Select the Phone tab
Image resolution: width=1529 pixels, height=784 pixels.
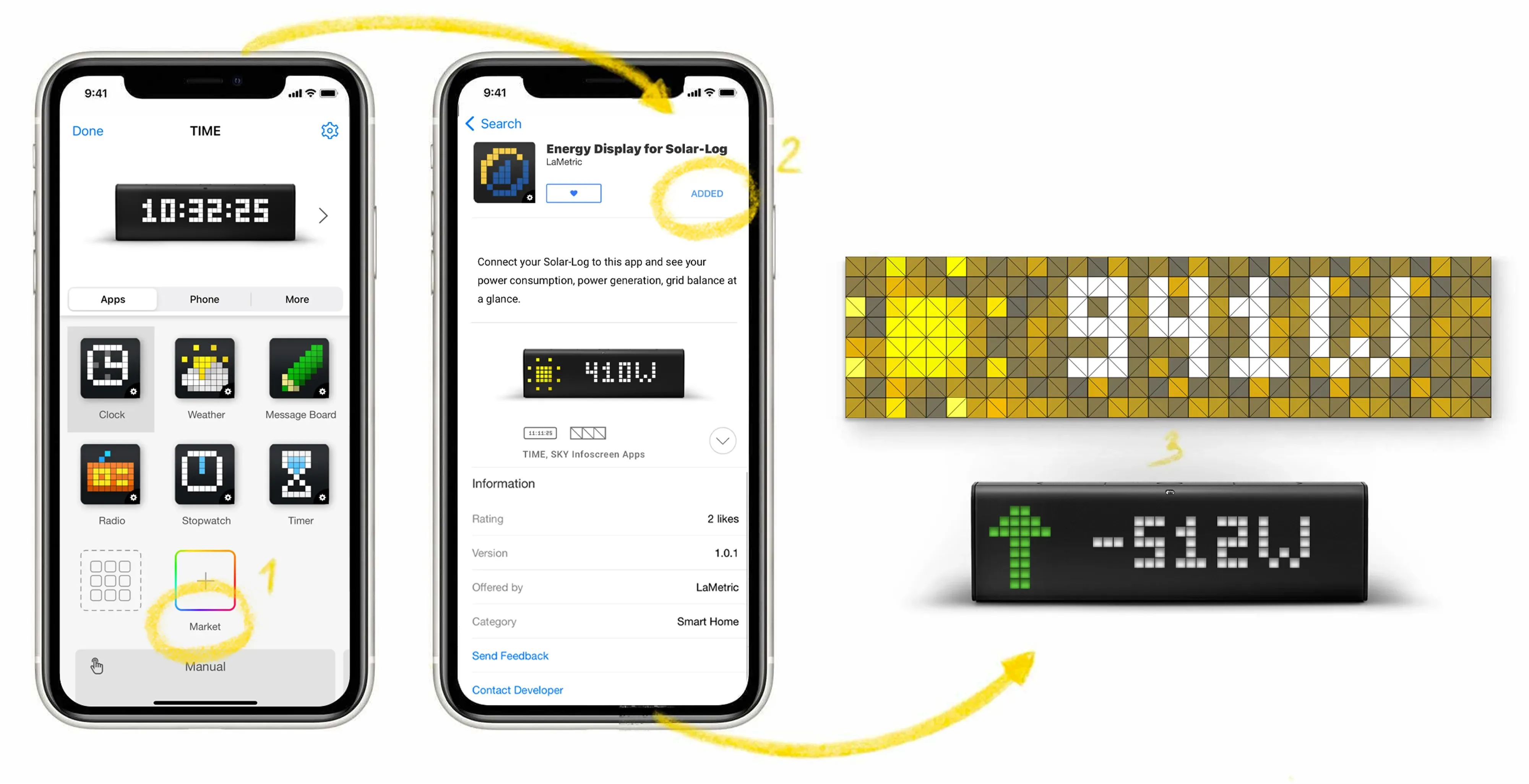pos(204,299)
